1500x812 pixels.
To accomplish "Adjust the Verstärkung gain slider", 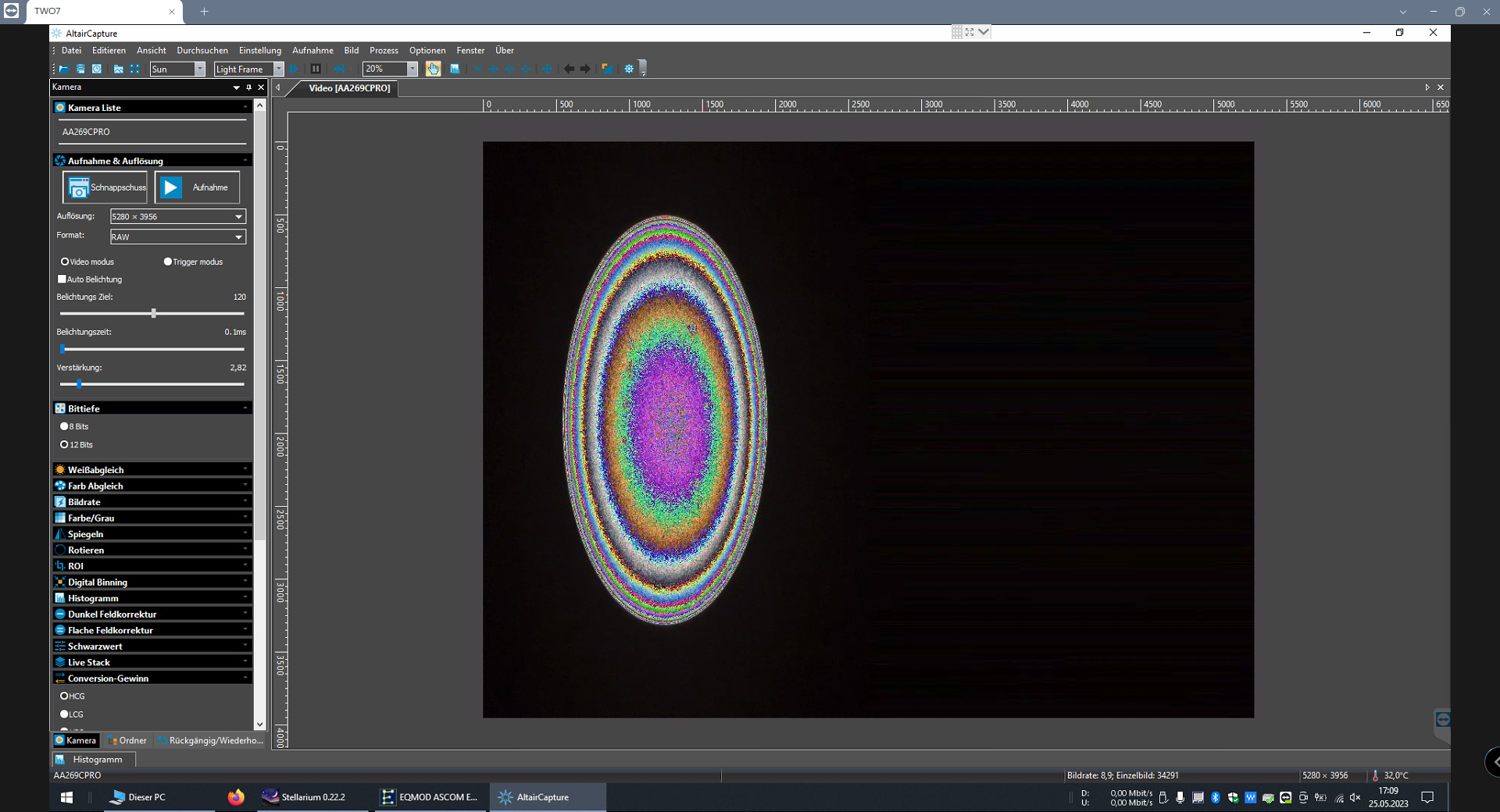I will [x=152, y=384].
